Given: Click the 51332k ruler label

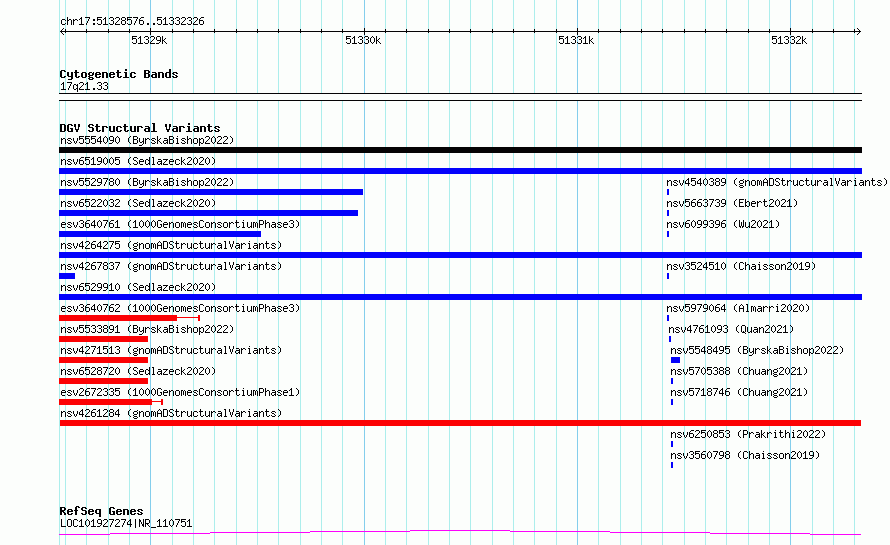Looking at the screenshot, I should tap(789, 40).
